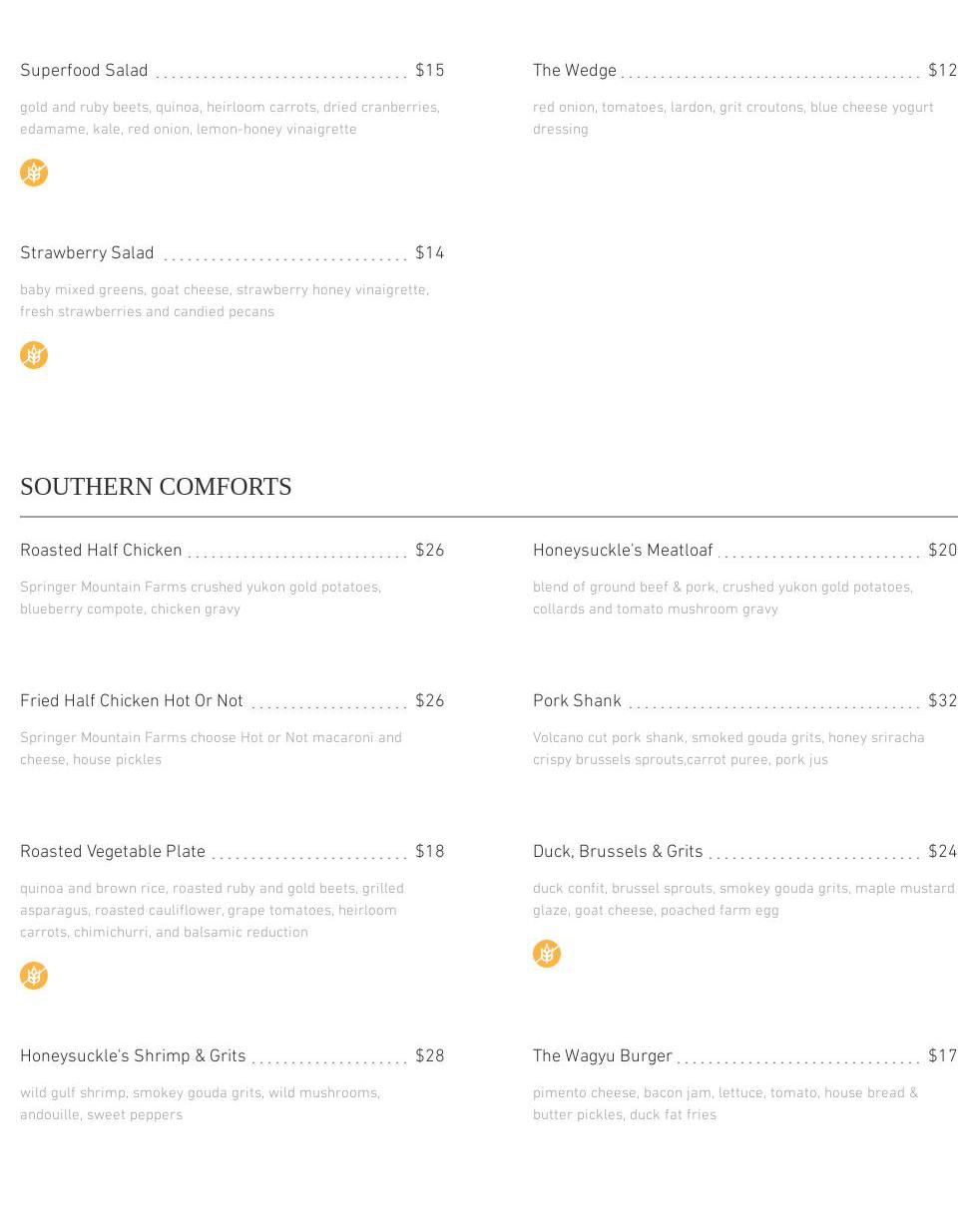Image resolution: width=963 pixels, height=1232 pixels.
Task: Click The Wagyu Burger item title
Action: click(x=603, y=1056)
